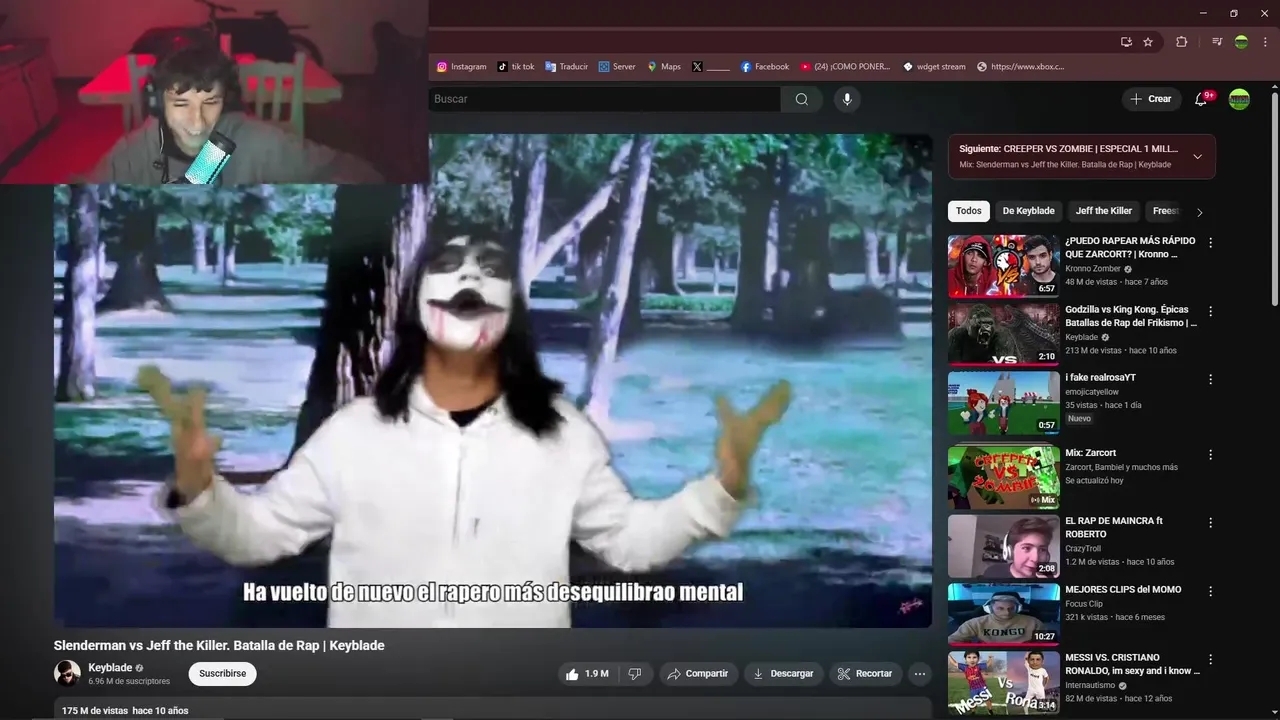Click the Compartir share button
1280x720 pixels.
698,674
